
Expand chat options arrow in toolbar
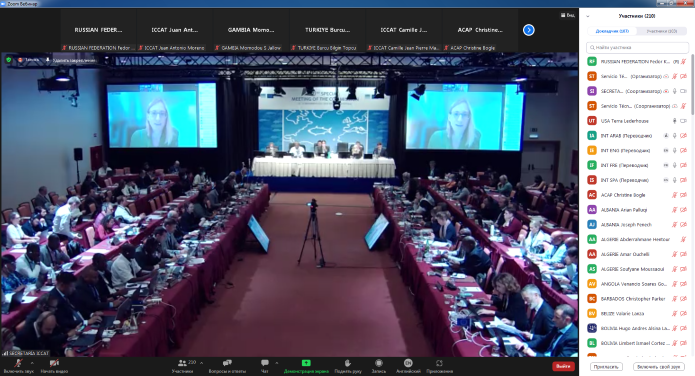pyautogui.click(x=277, y=363)
